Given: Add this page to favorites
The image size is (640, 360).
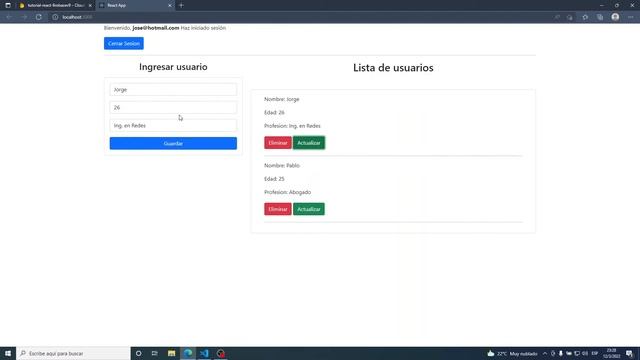Looking at the screenshot, I should pos(570,17).
